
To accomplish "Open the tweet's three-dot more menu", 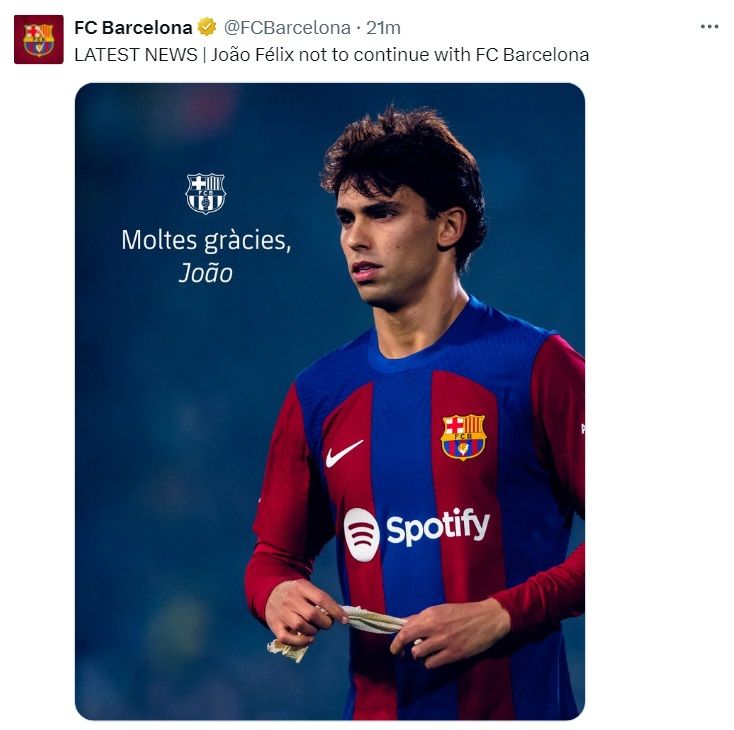I will coord(709,27).
